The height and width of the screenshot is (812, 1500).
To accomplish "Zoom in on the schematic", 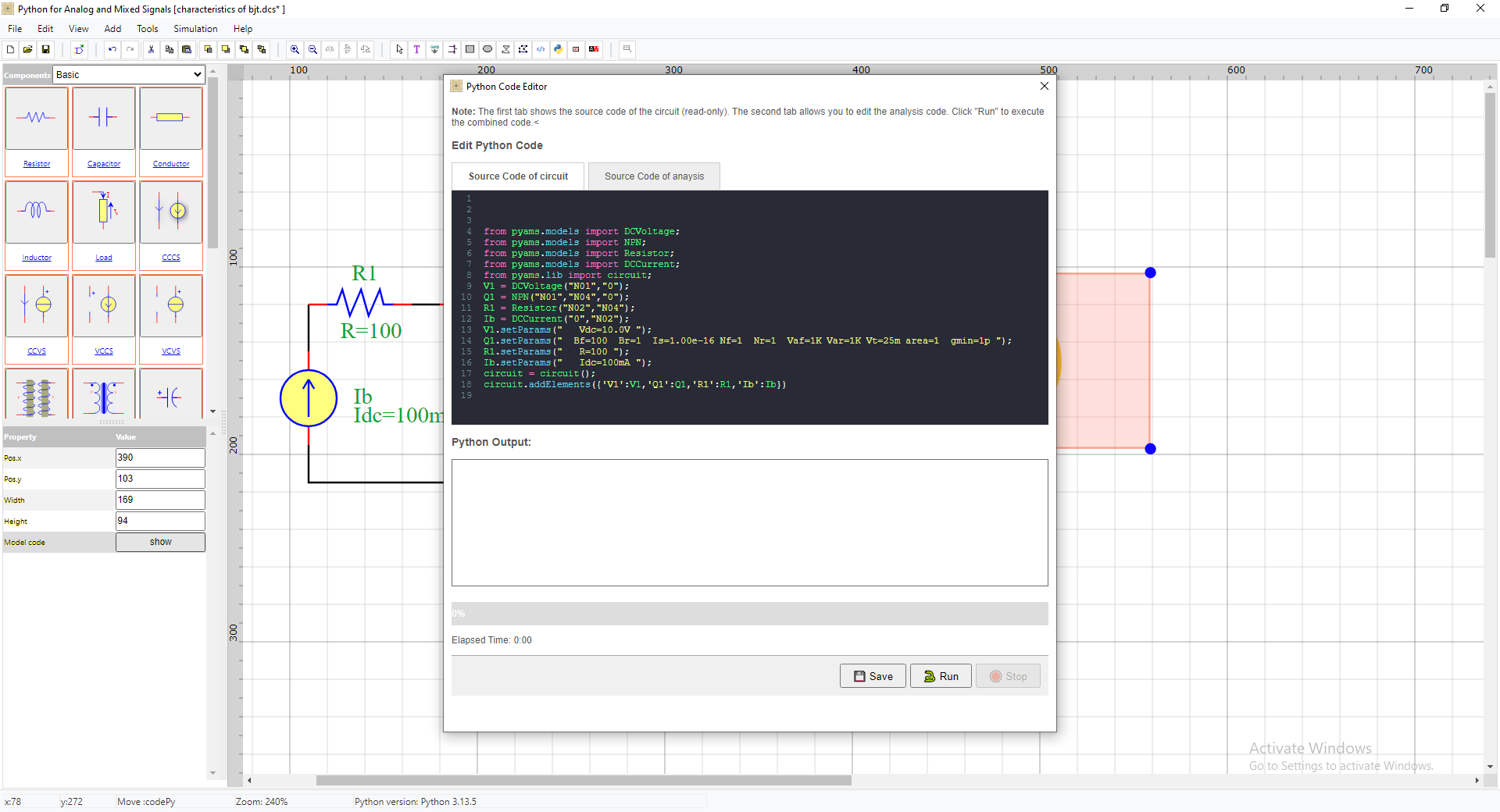I will tap(295, 49).
